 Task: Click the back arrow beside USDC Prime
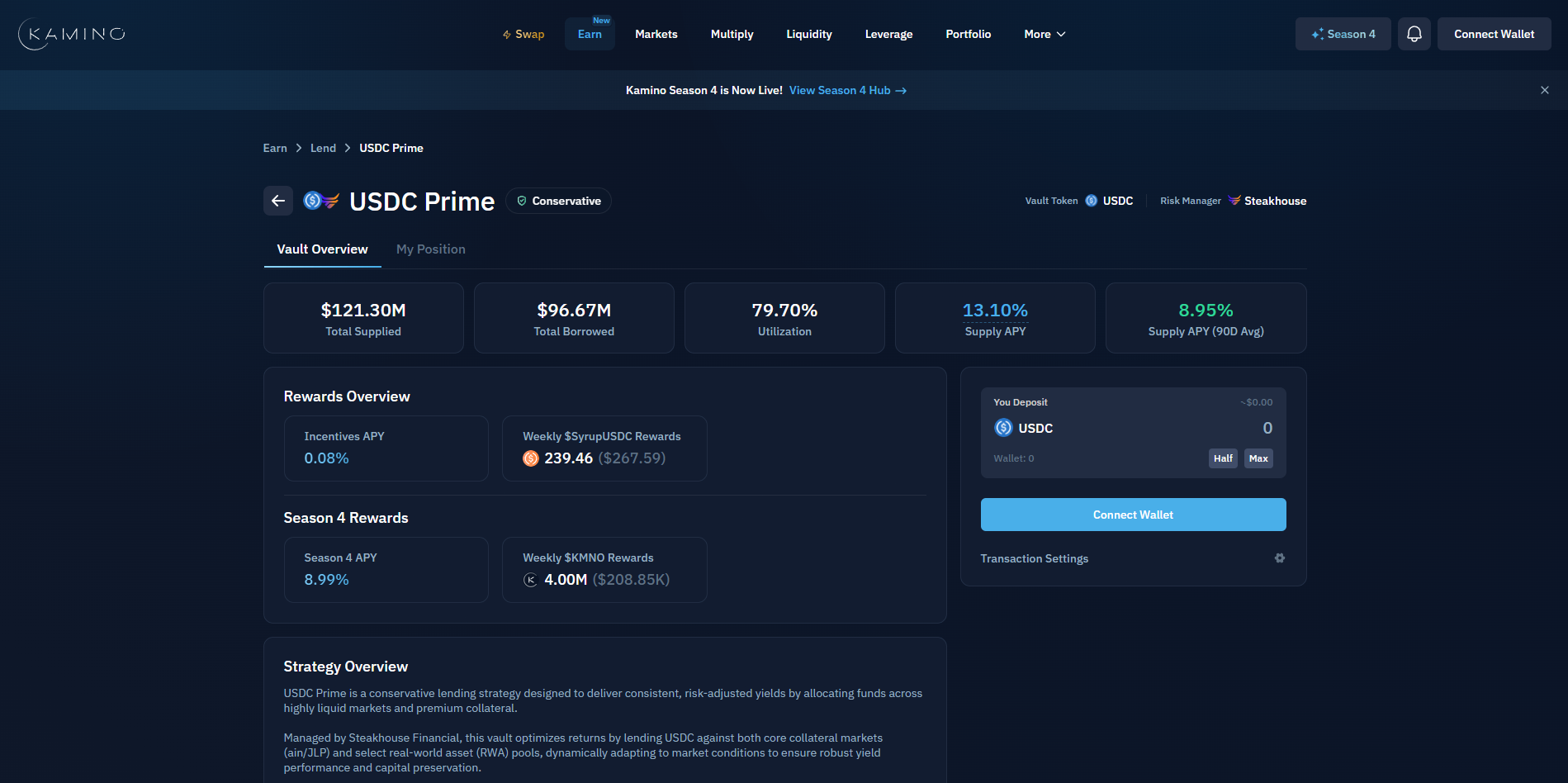(x=278, y=201)
